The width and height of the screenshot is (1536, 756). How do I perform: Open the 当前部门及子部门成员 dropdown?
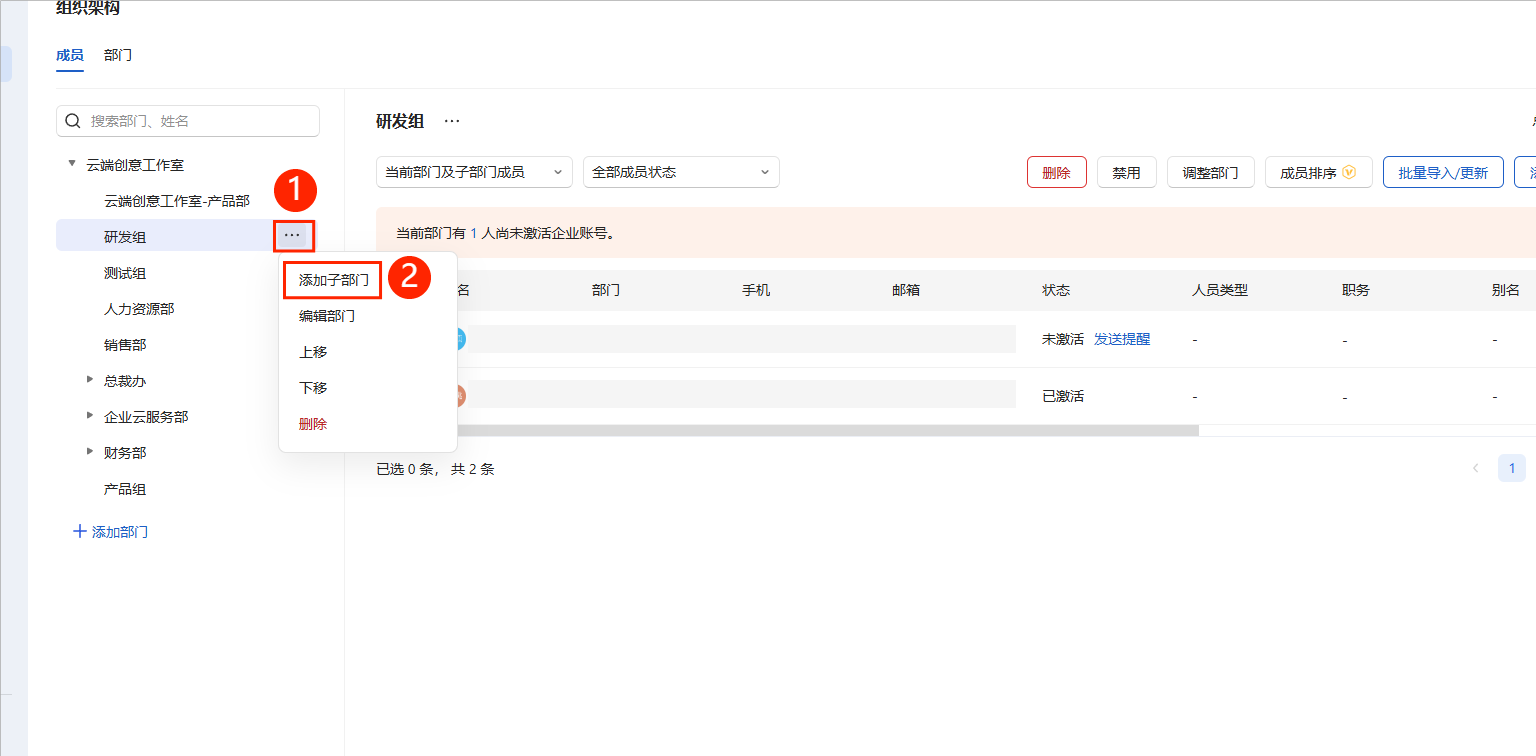474,172
